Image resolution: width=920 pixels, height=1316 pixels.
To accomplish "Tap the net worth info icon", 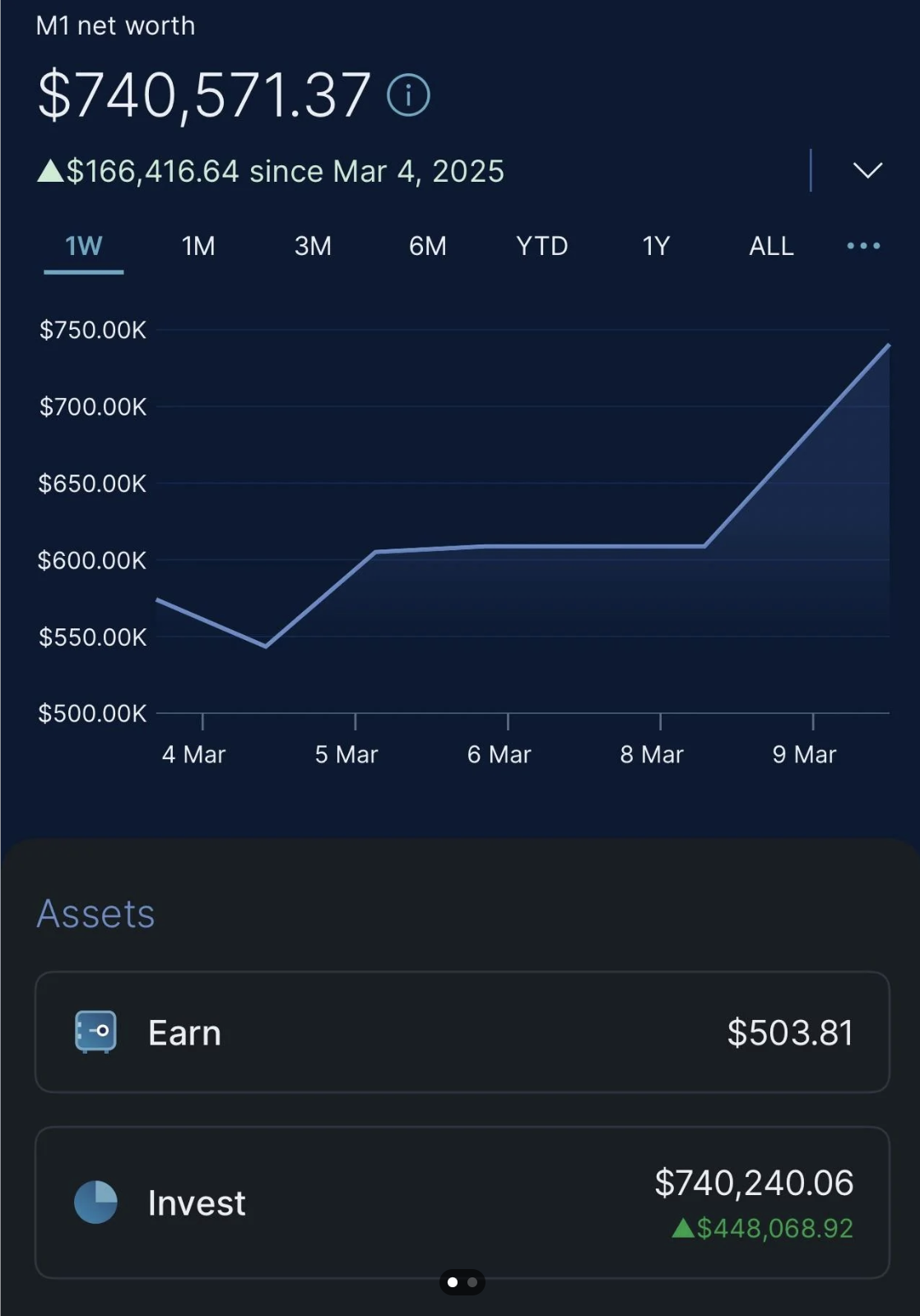I will [x=408, y=95].
